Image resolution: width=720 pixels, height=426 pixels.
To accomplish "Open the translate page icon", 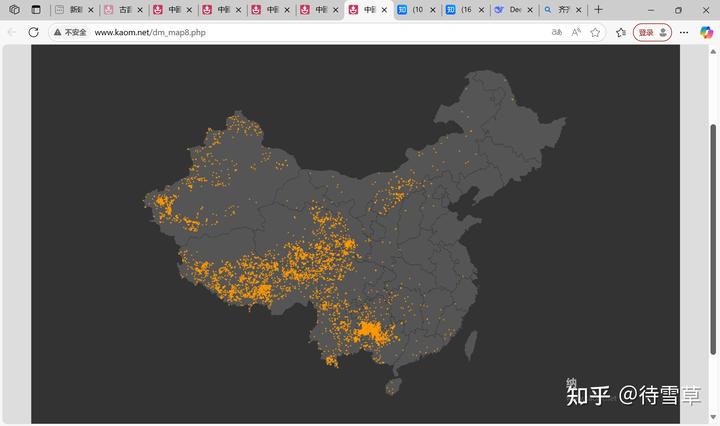I will tap(557, 32).
